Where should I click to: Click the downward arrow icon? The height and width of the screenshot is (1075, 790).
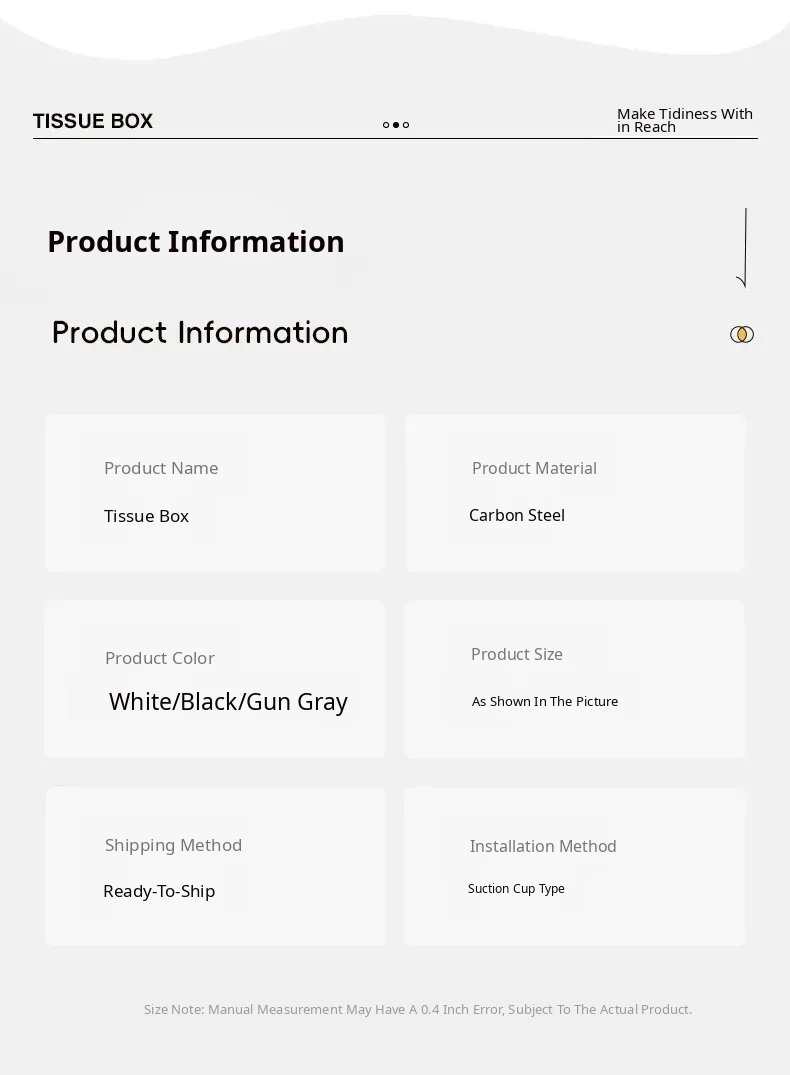(744, 248)
